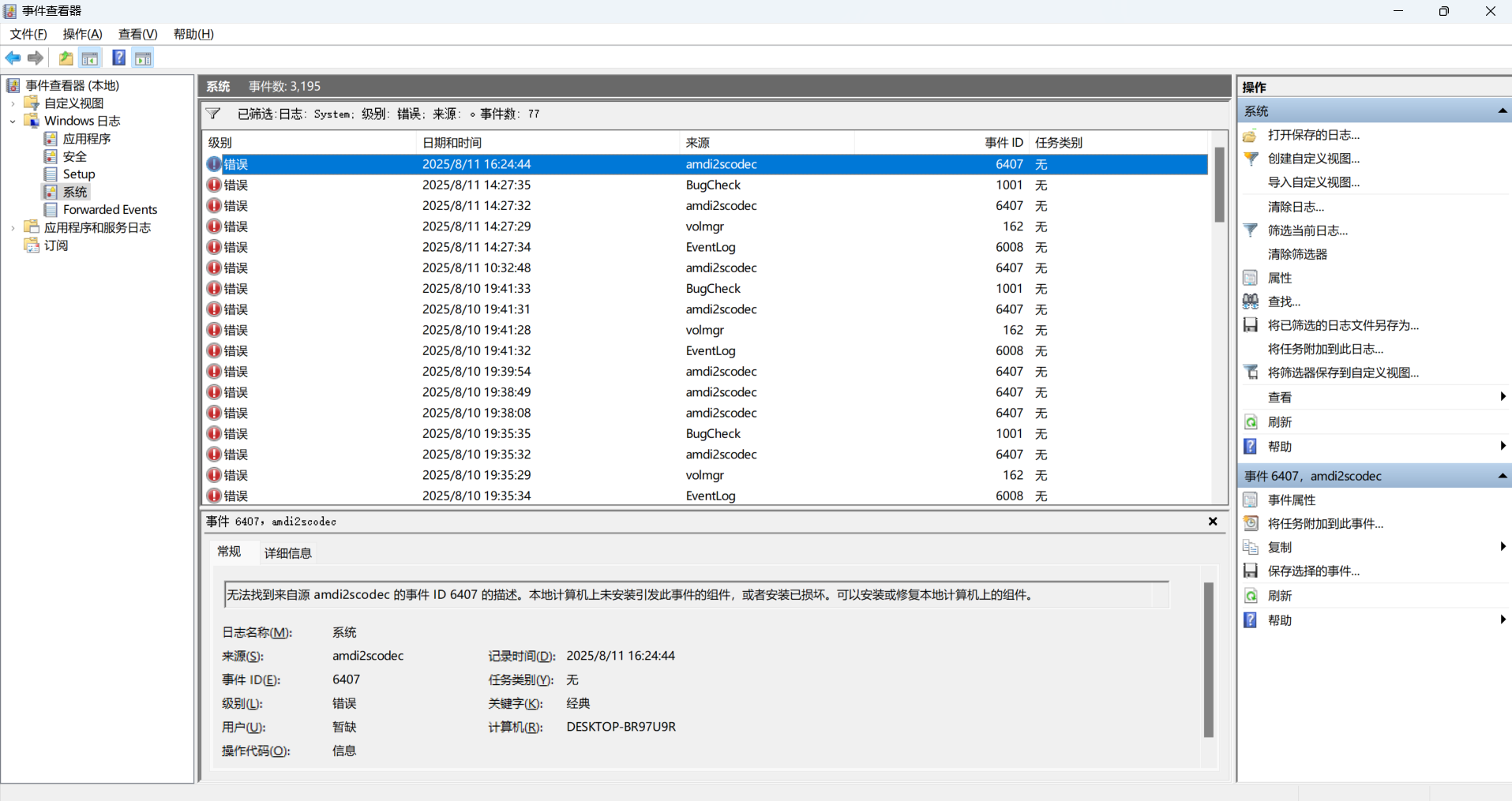Click the save icon for 将已筛选的日志文件另存为
Screen dimensions: 1512x801
point(1251,325)
